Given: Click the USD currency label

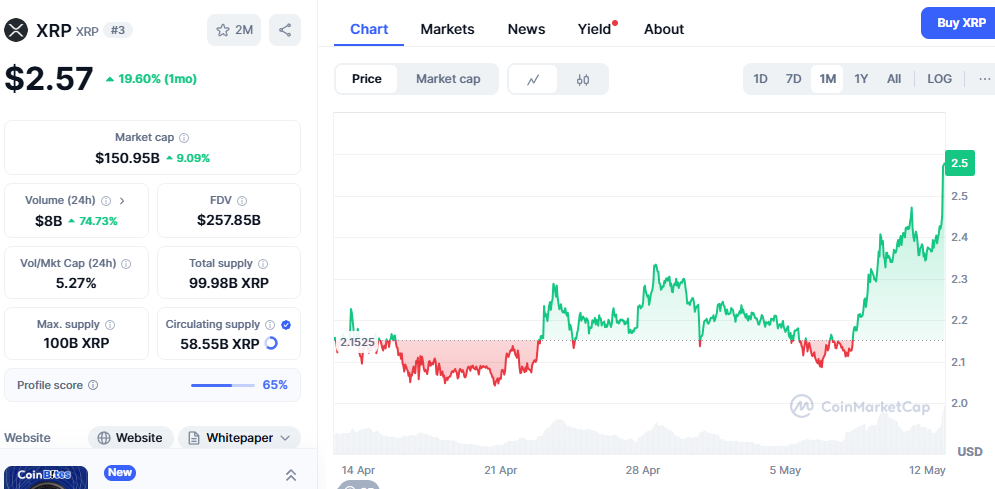Looking at the screenshot, I should click(970, 452).
